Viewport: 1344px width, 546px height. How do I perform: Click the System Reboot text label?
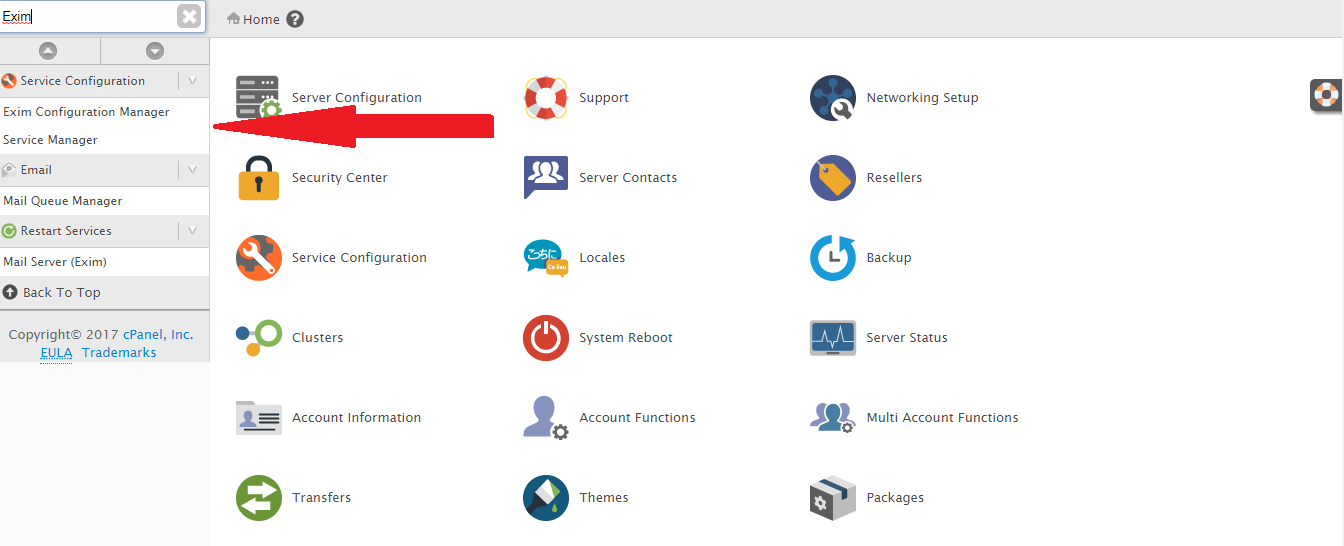coord(626,338)
